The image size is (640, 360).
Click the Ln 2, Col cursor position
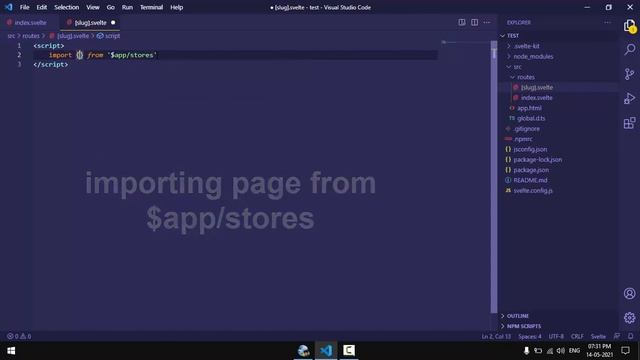[x=496, y=336]
